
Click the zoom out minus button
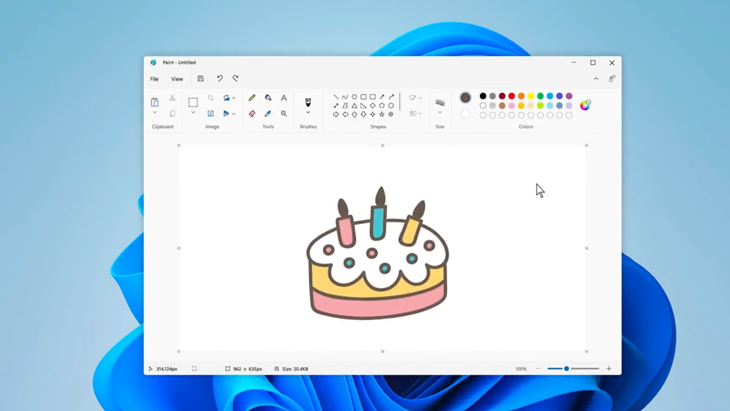pyautogui.click(x=538, y=369)
